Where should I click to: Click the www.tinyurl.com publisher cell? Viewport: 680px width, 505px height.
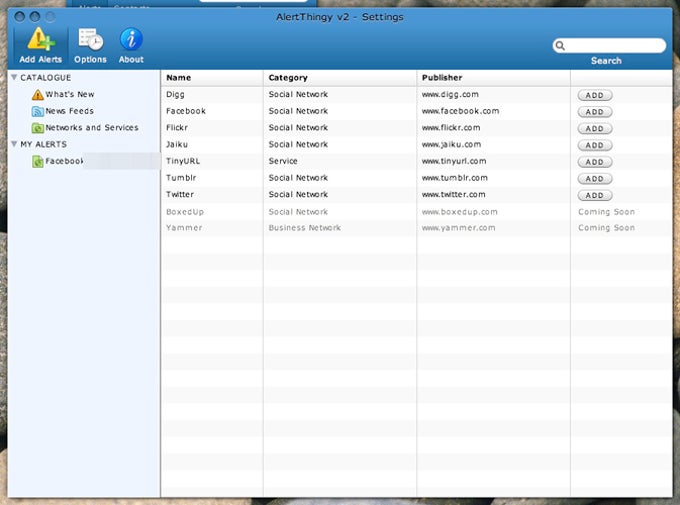(x=454, y=161)
